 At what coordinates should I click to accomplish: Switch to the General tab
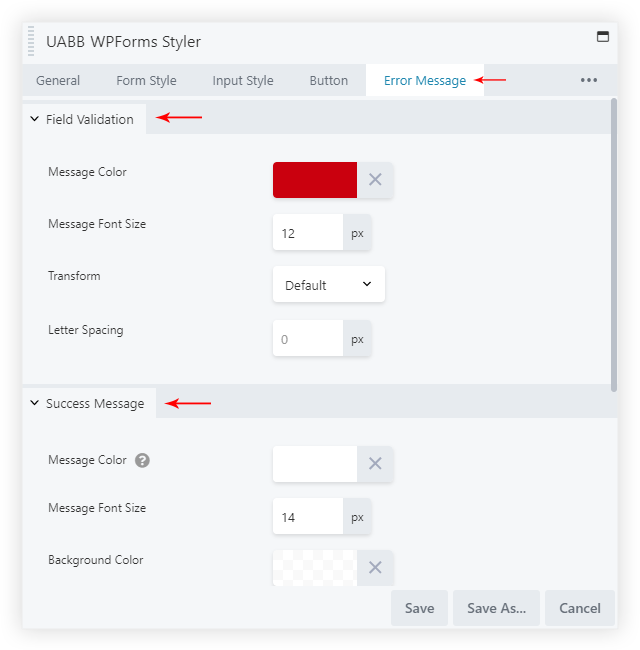[58, 81]
